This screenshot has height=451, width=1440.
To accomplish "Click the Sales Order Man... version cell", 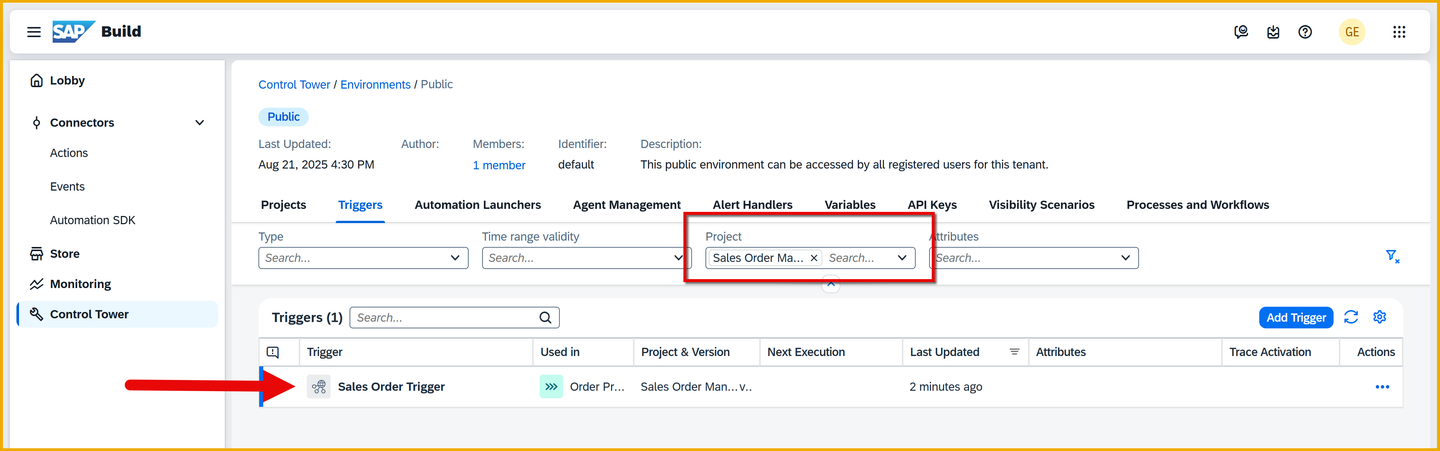I will click(696, 387).
